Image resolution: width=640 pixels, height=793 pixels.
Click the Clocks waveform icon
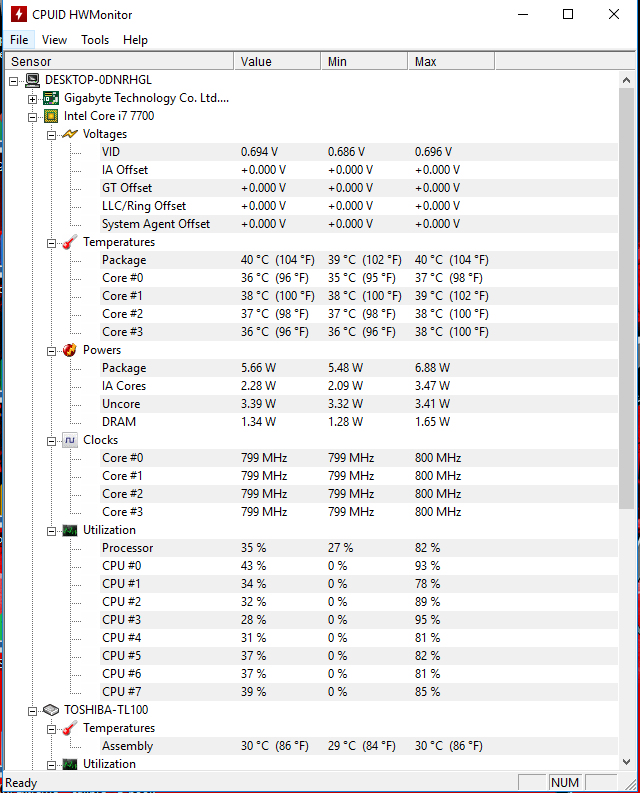pos(70,440)
